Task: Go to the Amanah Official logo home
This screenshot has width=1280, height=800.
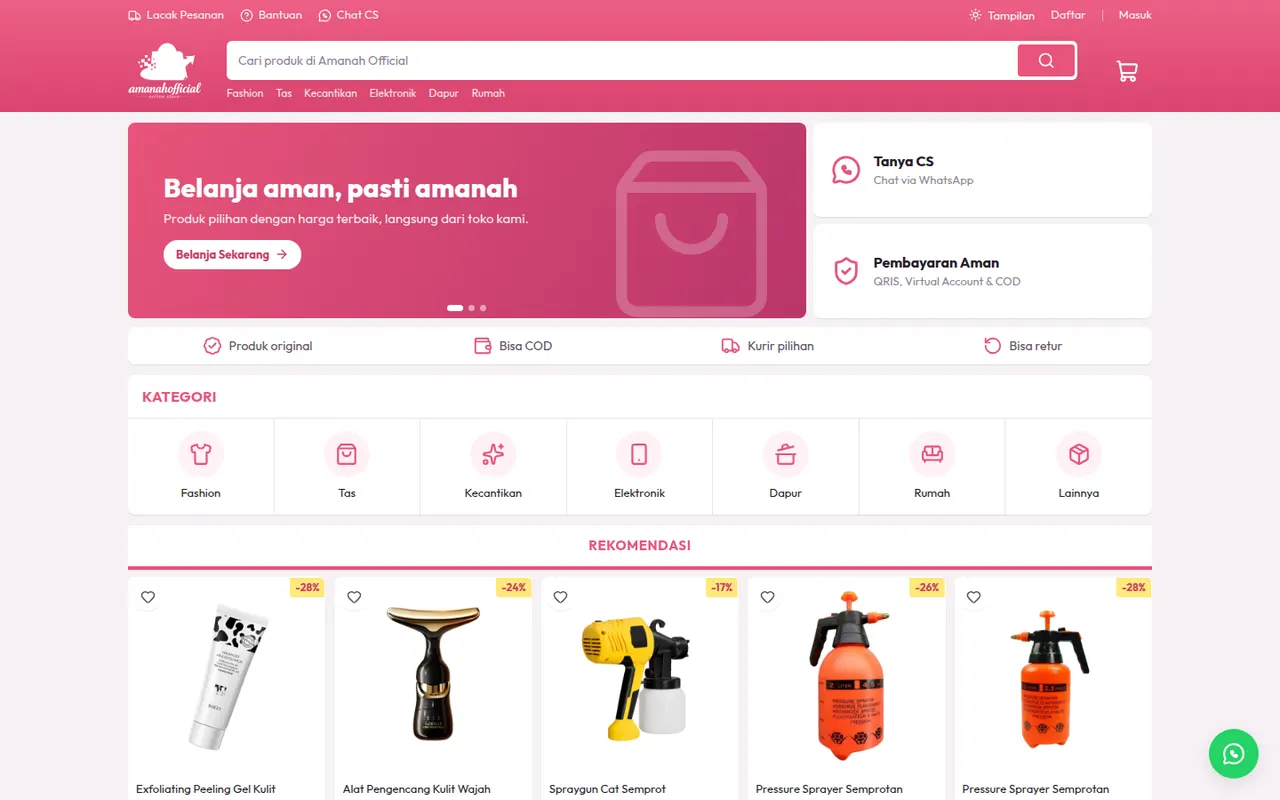Action: pyautogui.click(x=165, y=70)
